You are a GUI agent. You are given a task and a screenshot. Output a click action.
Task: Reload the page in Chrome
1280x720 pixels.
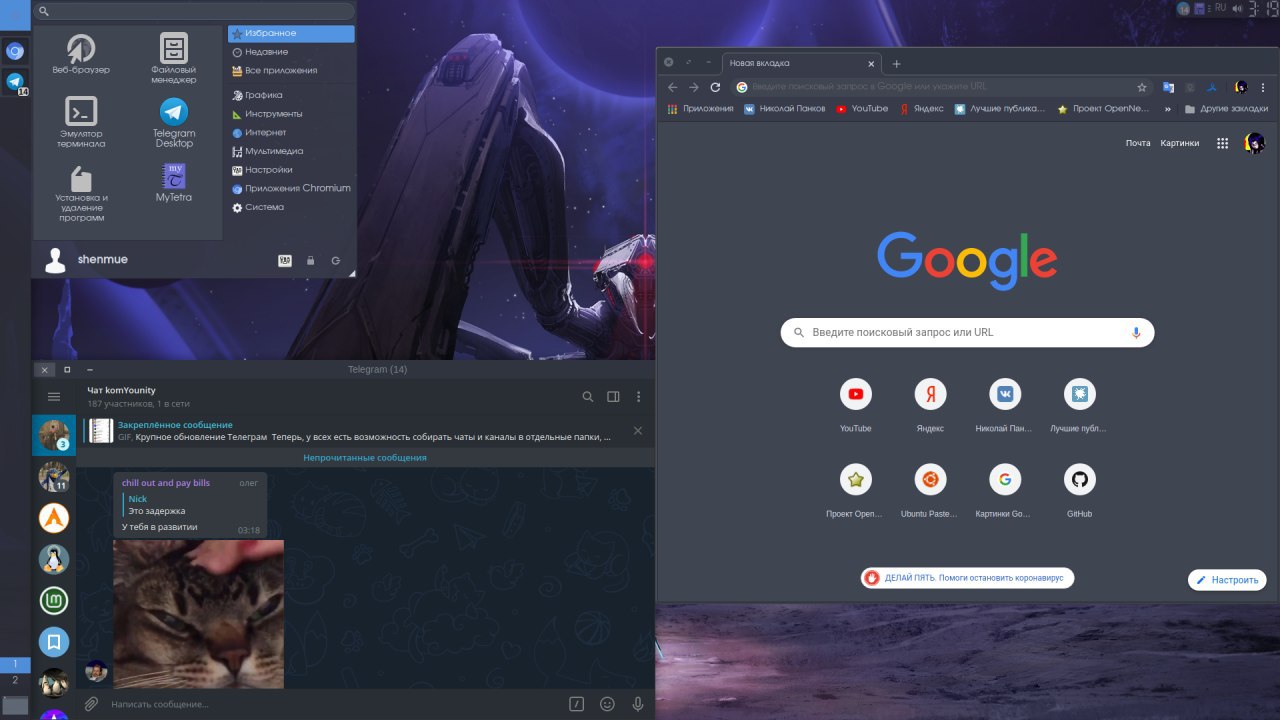715,87
